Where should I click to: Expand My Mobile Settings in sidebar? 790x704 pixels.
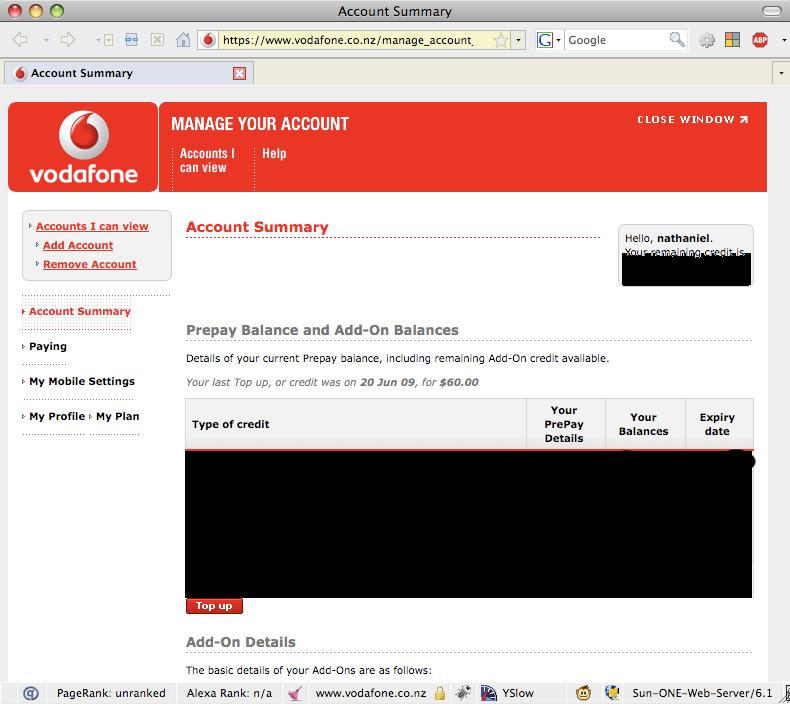[x=82, y=381]
